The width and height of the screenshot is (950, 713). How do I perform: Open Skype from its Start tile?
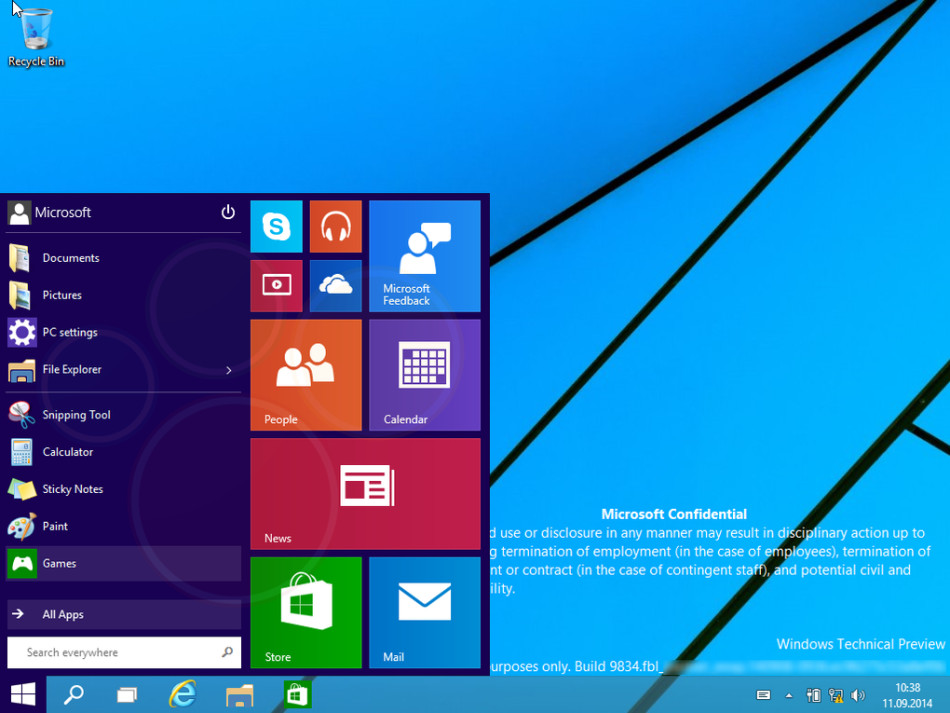pos(276,226)
